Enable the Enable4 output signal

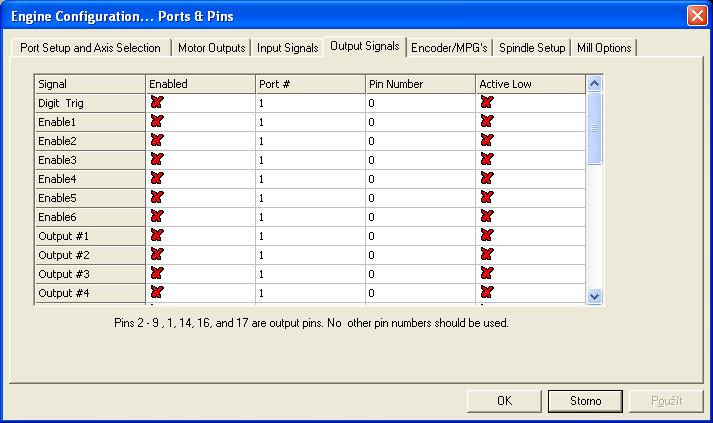point(156,179)
